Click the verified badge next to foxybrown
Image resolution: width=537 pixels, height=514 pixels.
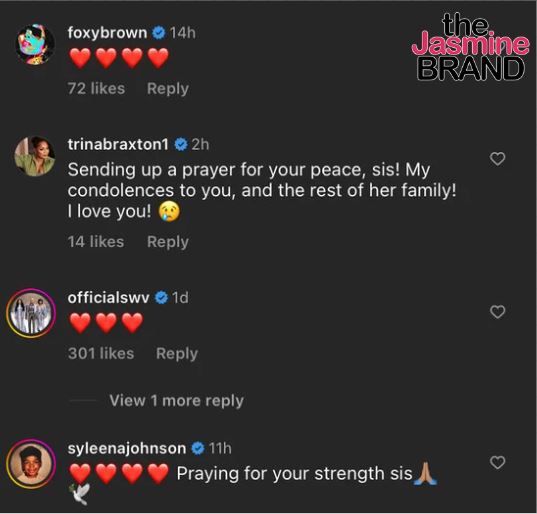click(159, 33)
